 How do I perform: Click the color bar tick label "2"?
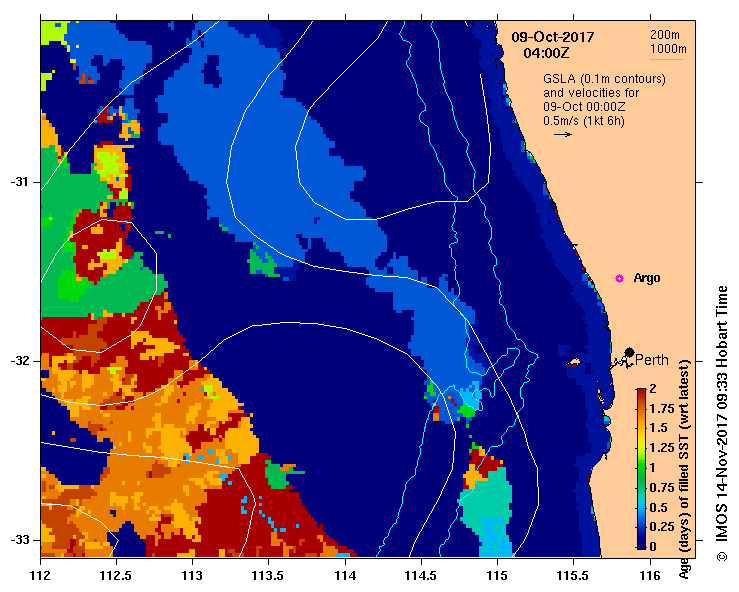653,389
